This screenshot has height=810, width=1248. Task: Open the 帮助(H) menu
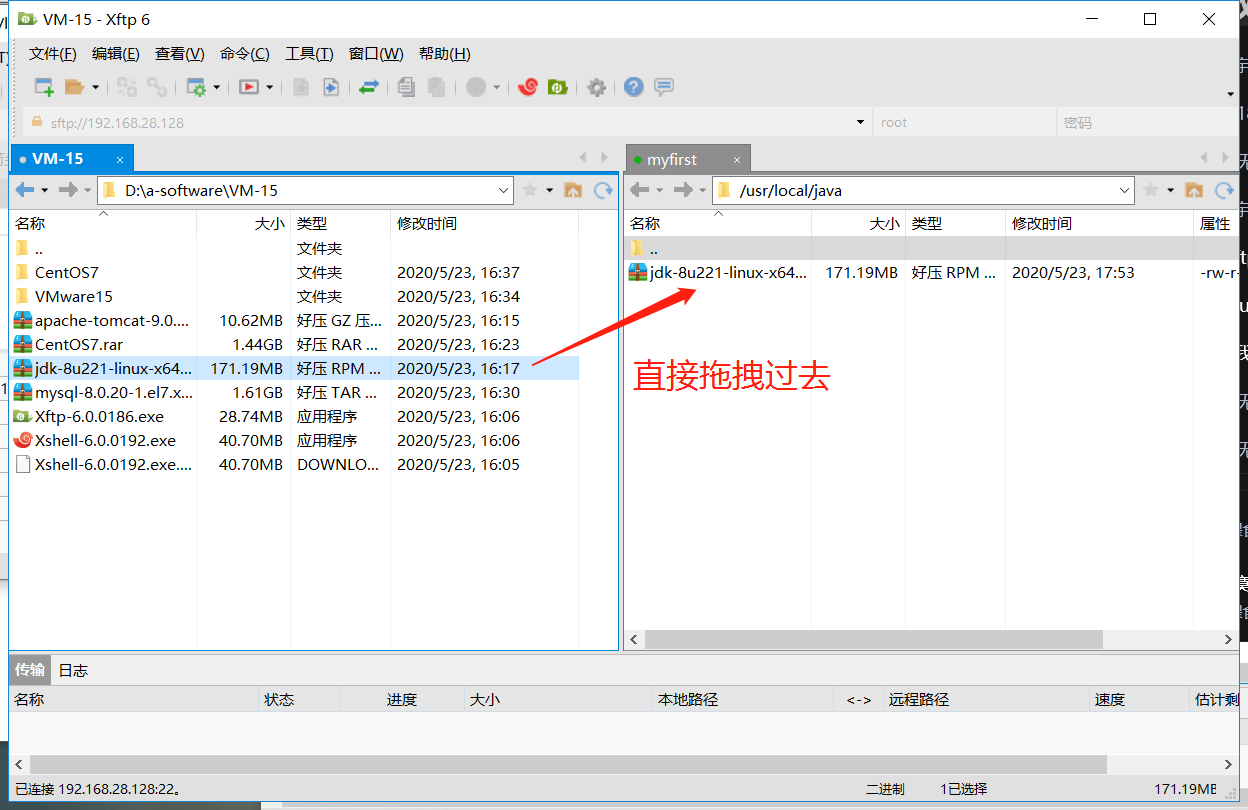pyautogui.click(x=444, y=54)
